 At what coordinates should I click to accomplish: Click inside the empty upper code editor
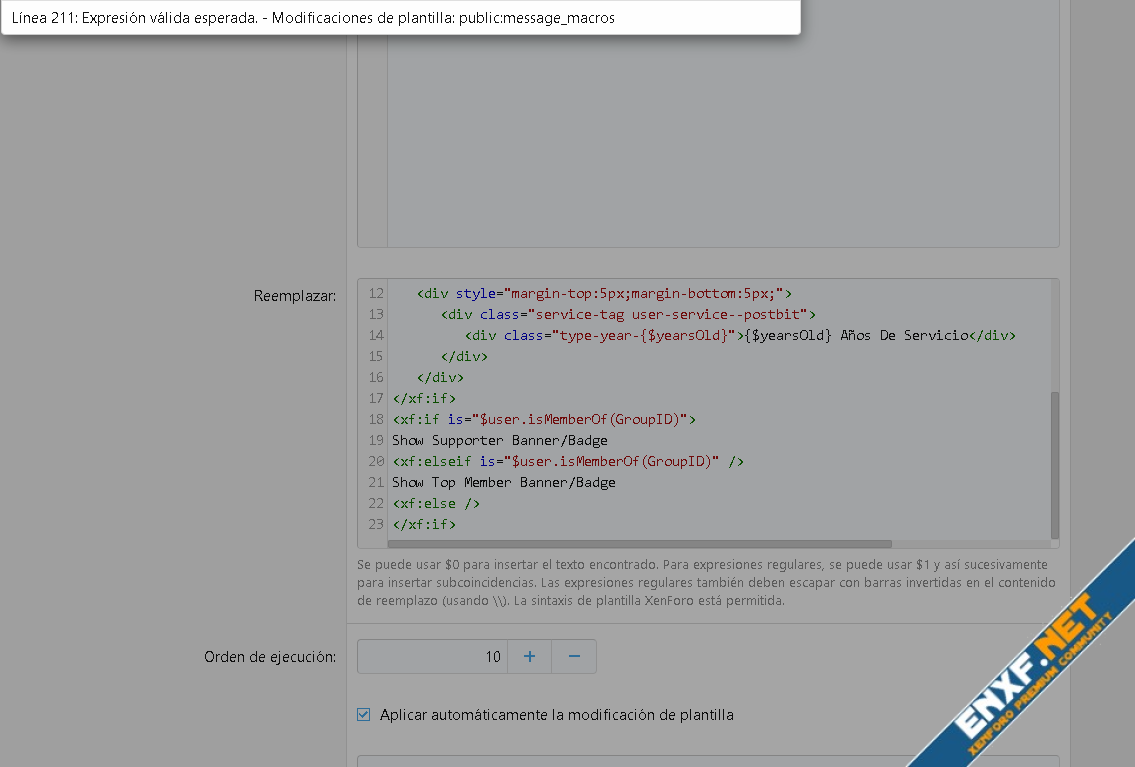[720, 140]
